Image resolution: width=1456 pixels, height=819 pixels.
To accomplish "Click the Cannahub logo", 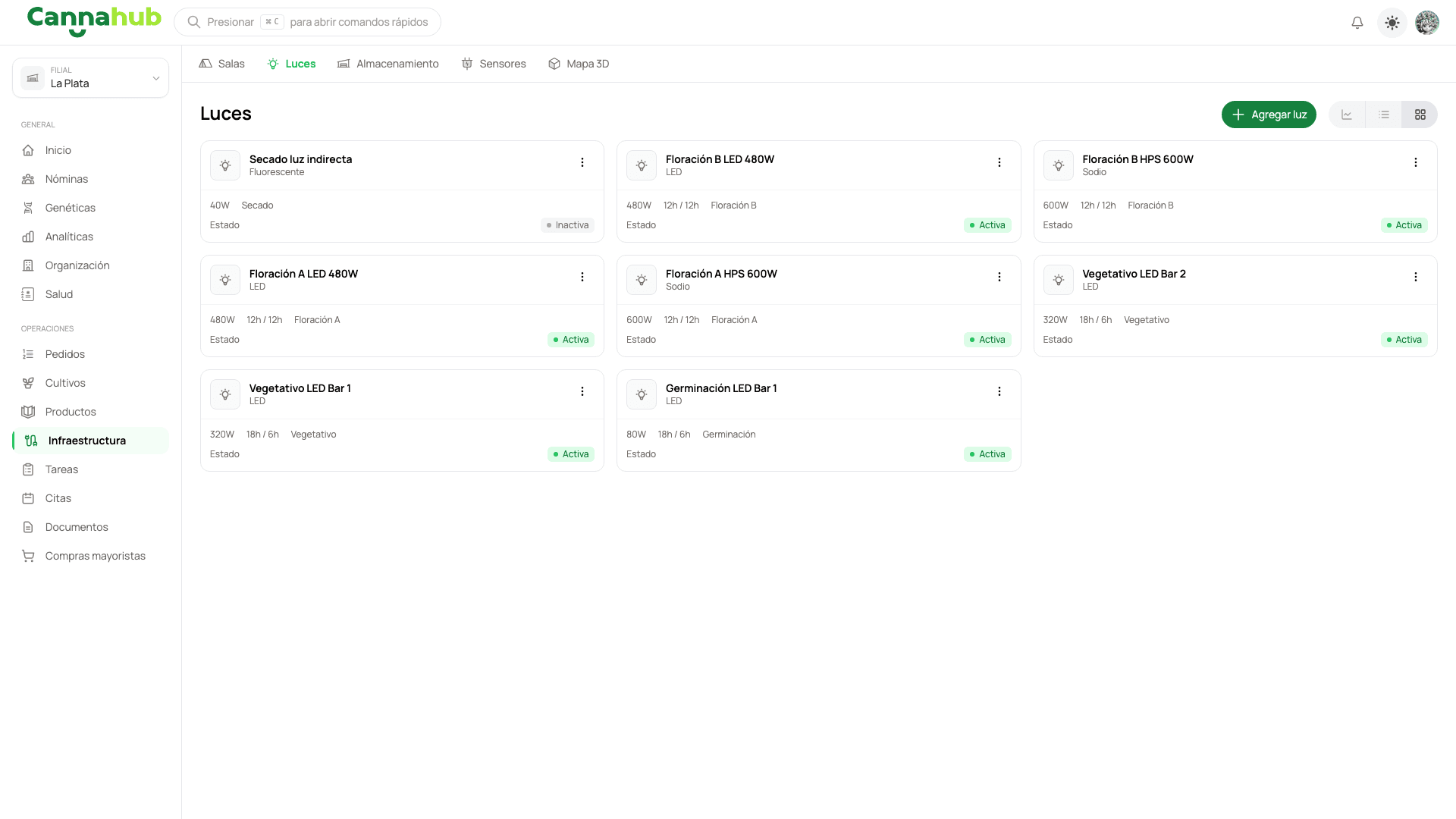I will coord(94,20).
